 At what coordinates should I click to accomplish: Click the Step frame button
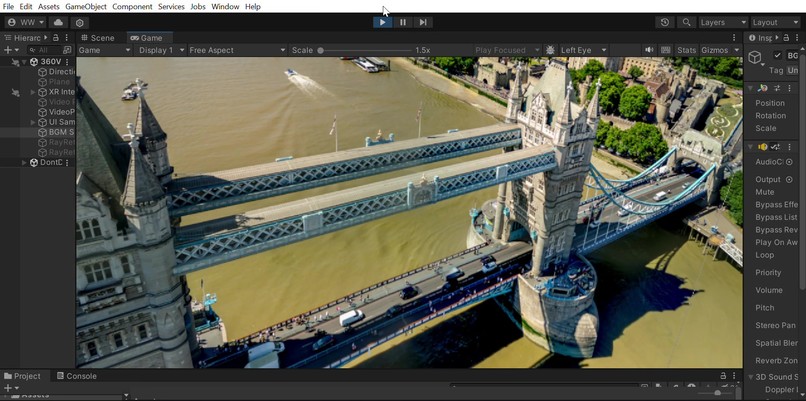point(423,22)
